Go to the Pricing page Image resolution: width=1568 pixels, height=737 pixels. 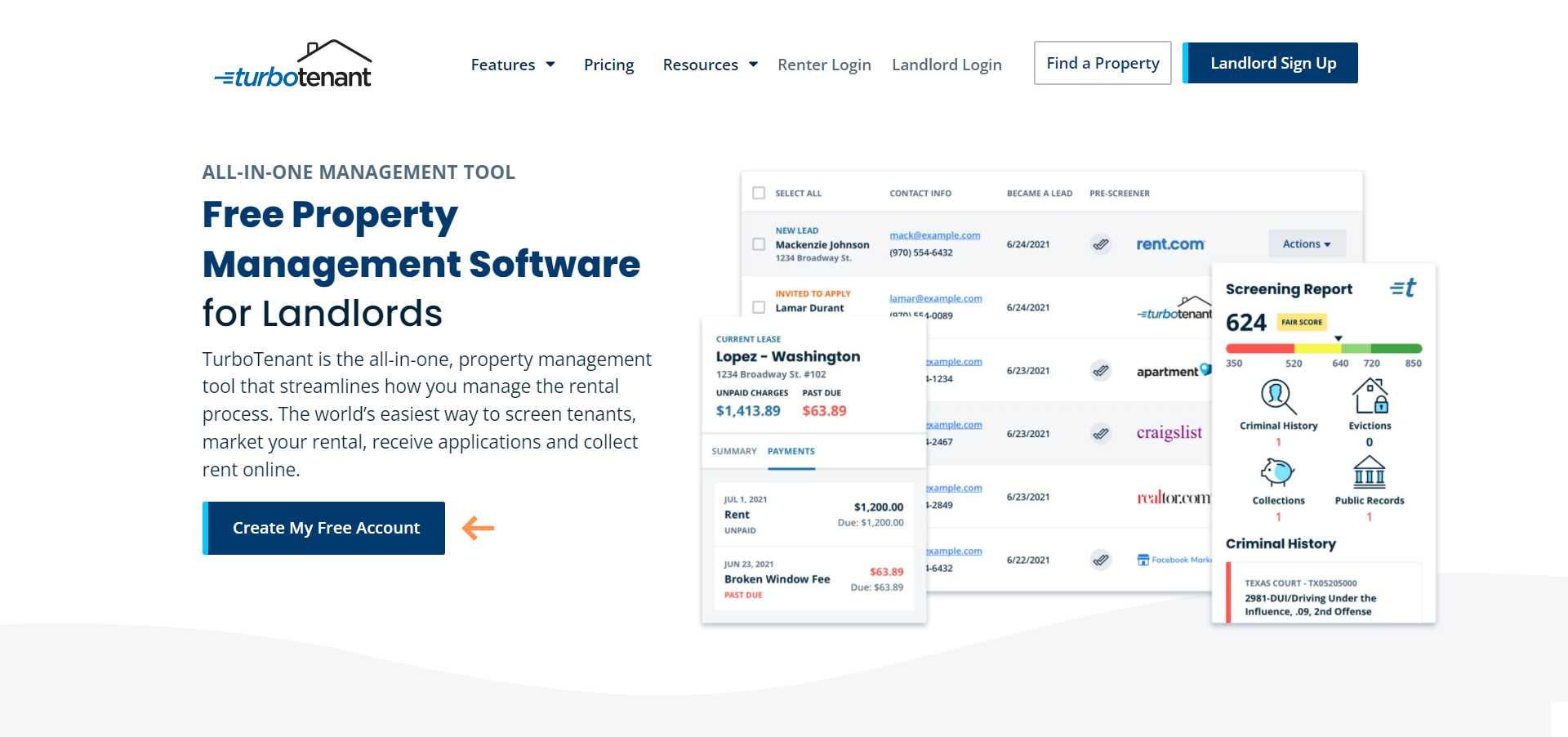pos(608,65)
